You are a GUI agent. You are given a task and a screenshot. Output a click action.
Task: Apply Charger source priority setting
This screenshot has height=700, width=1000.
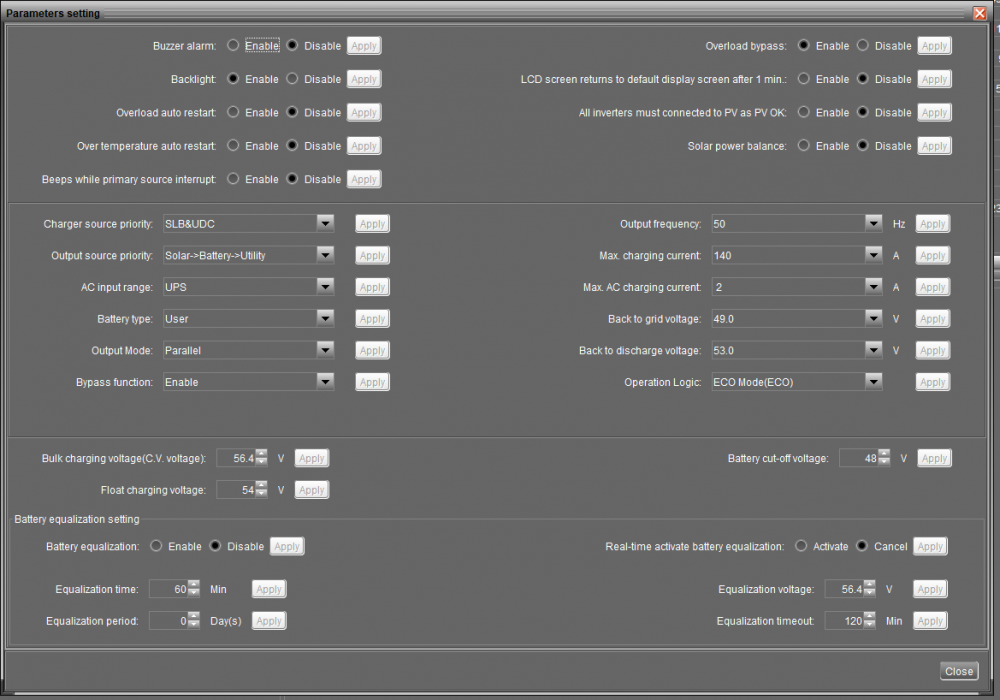tap(372, 224)
